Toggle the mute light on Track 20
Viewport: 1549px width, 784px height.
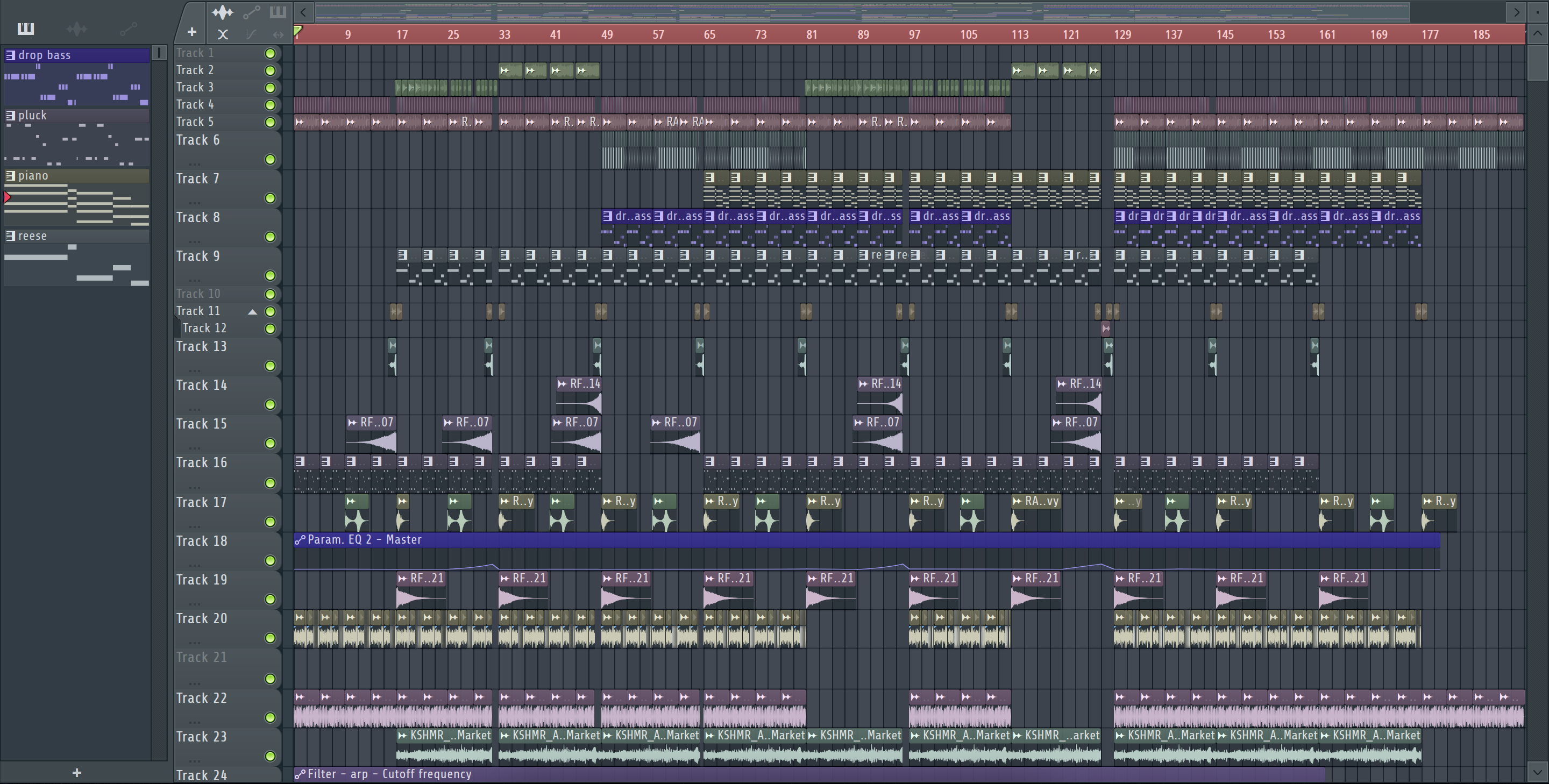point(271,638)
